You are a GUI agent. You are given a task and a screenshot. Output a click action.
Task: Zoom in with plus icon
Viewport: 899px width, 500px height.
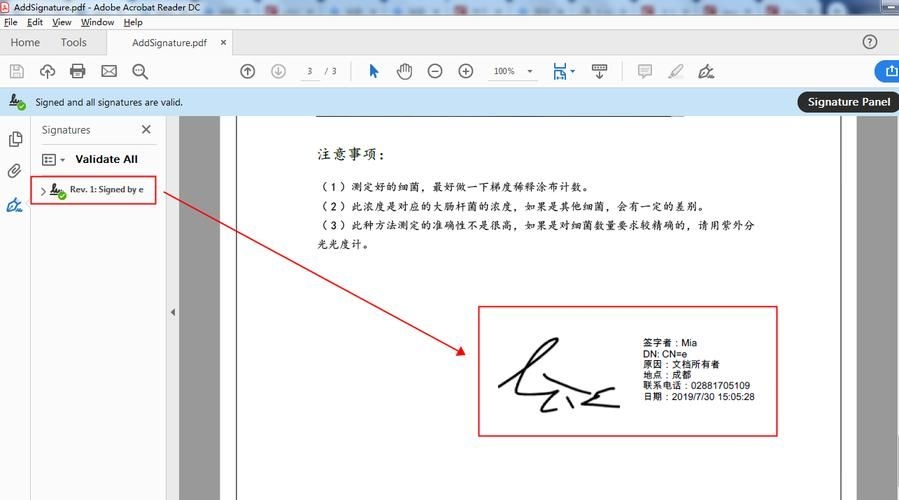coord(466,71)
